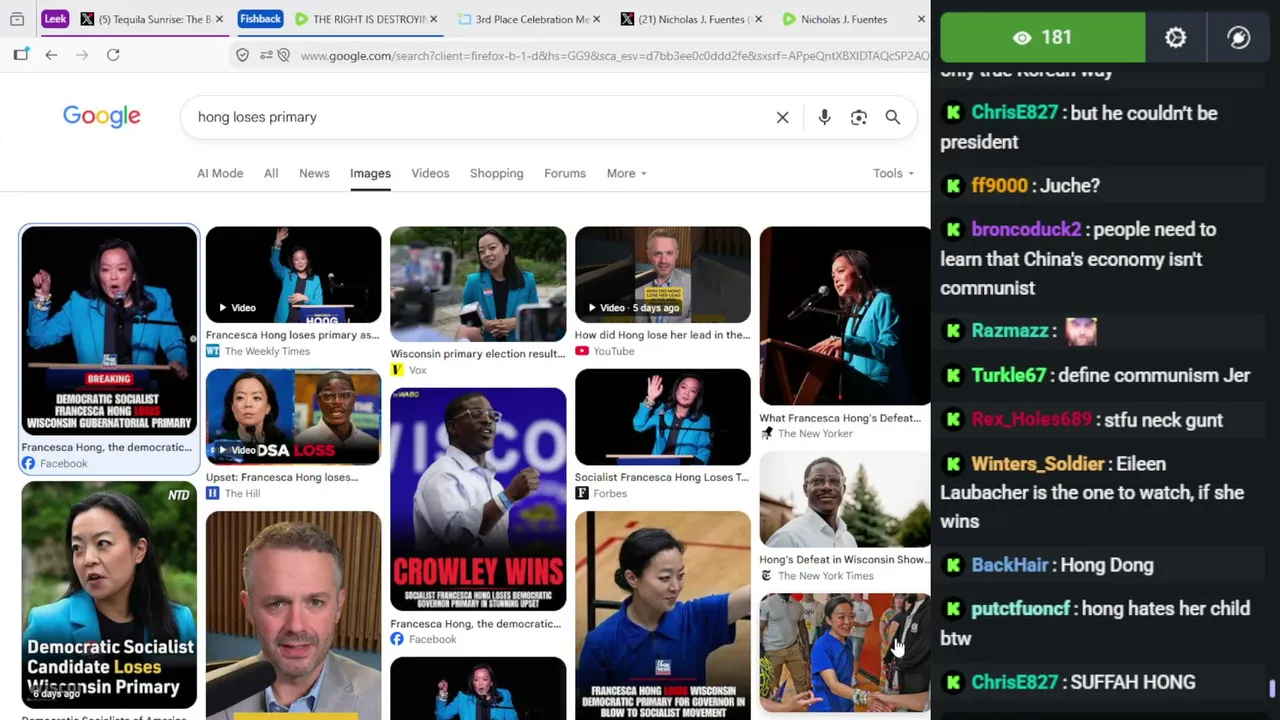The width and height of the screenshot is (1280, 720).
Task: Switch to the Forums results tab
Action: click(565, 173)
